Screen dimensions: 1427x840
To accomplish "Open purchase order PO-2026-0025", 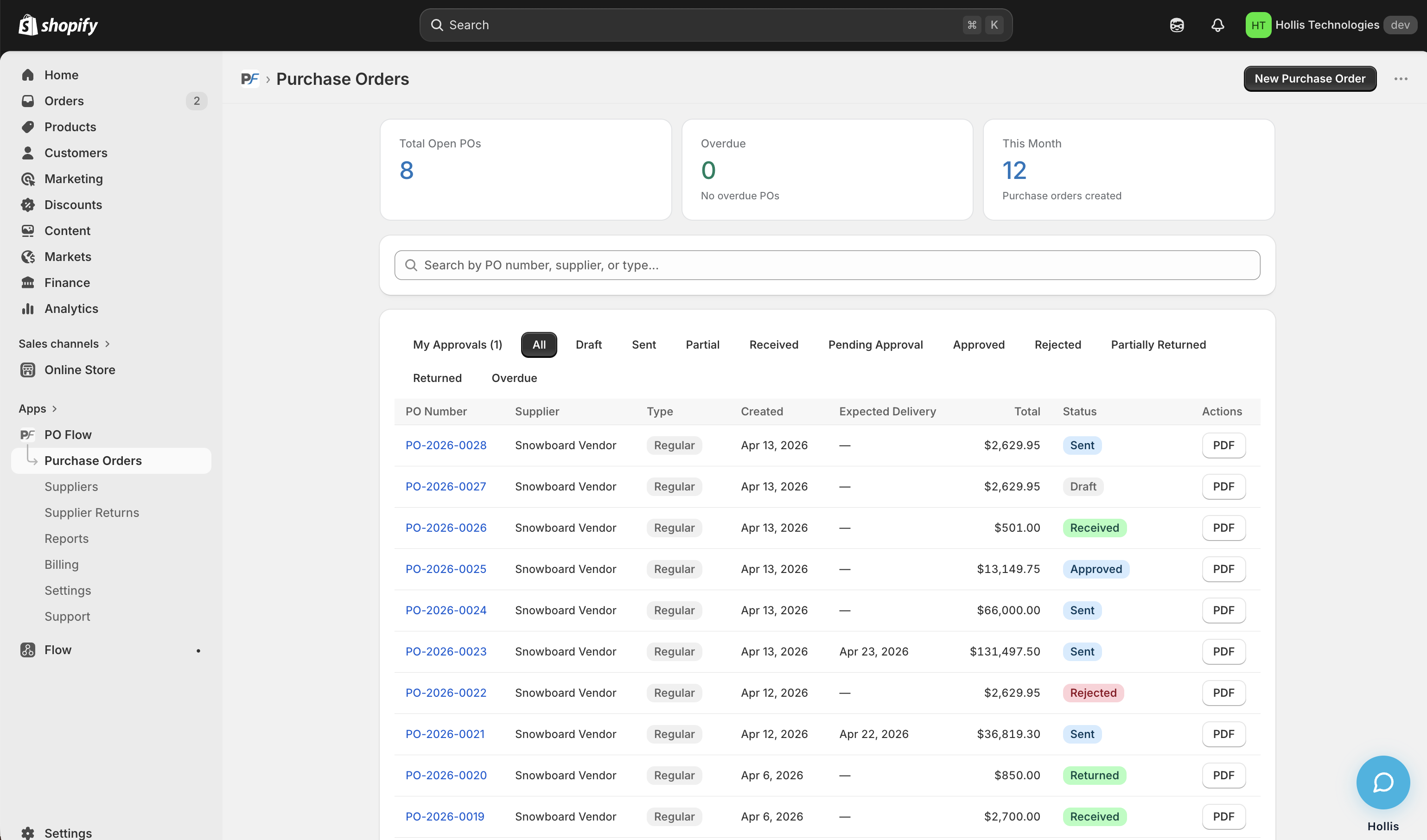I will tap(446, 569).
